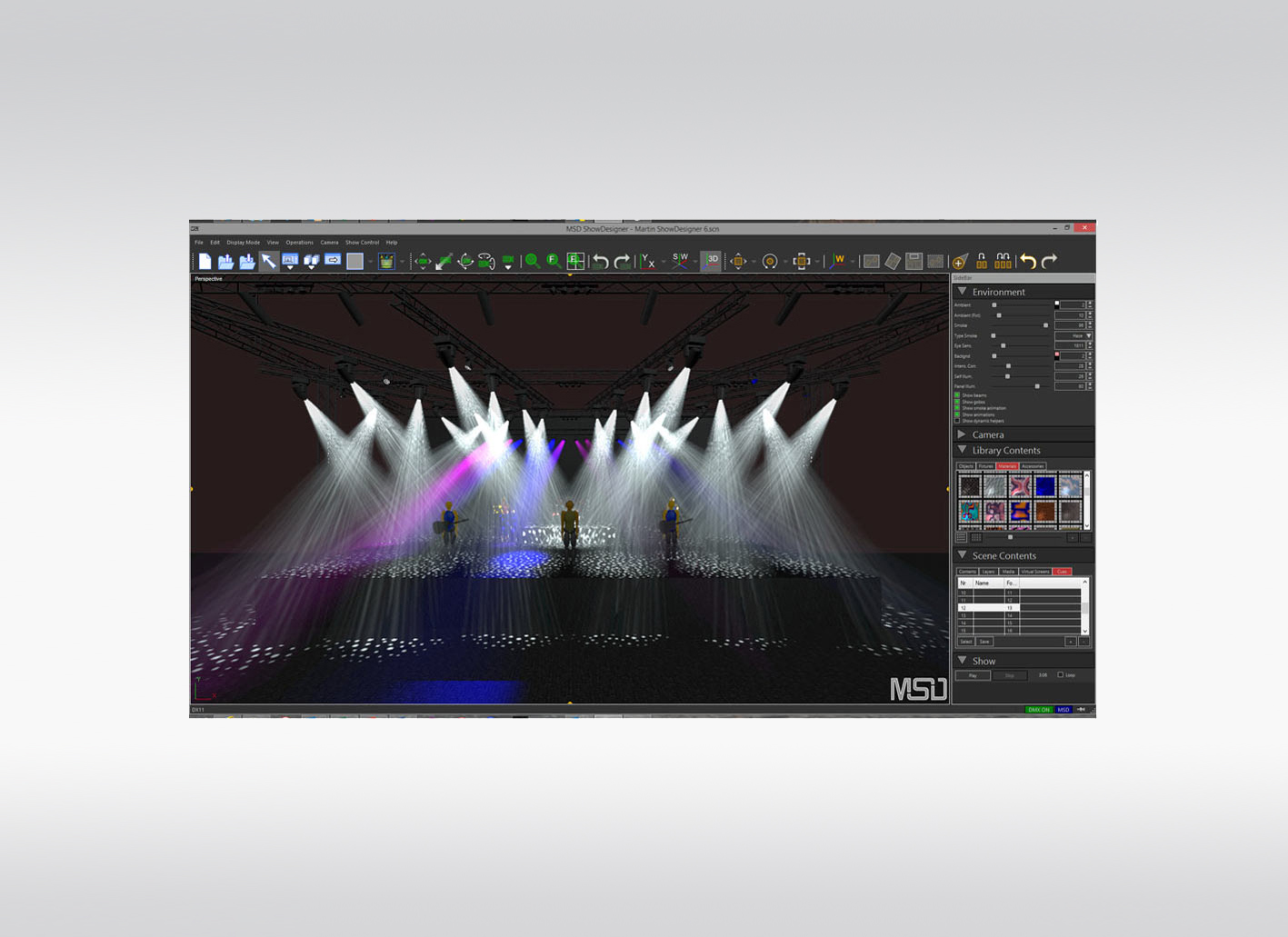Select the blue material thumbnail
Viewport: 1288px width, 937px height.
click(x=1045, y=486)
